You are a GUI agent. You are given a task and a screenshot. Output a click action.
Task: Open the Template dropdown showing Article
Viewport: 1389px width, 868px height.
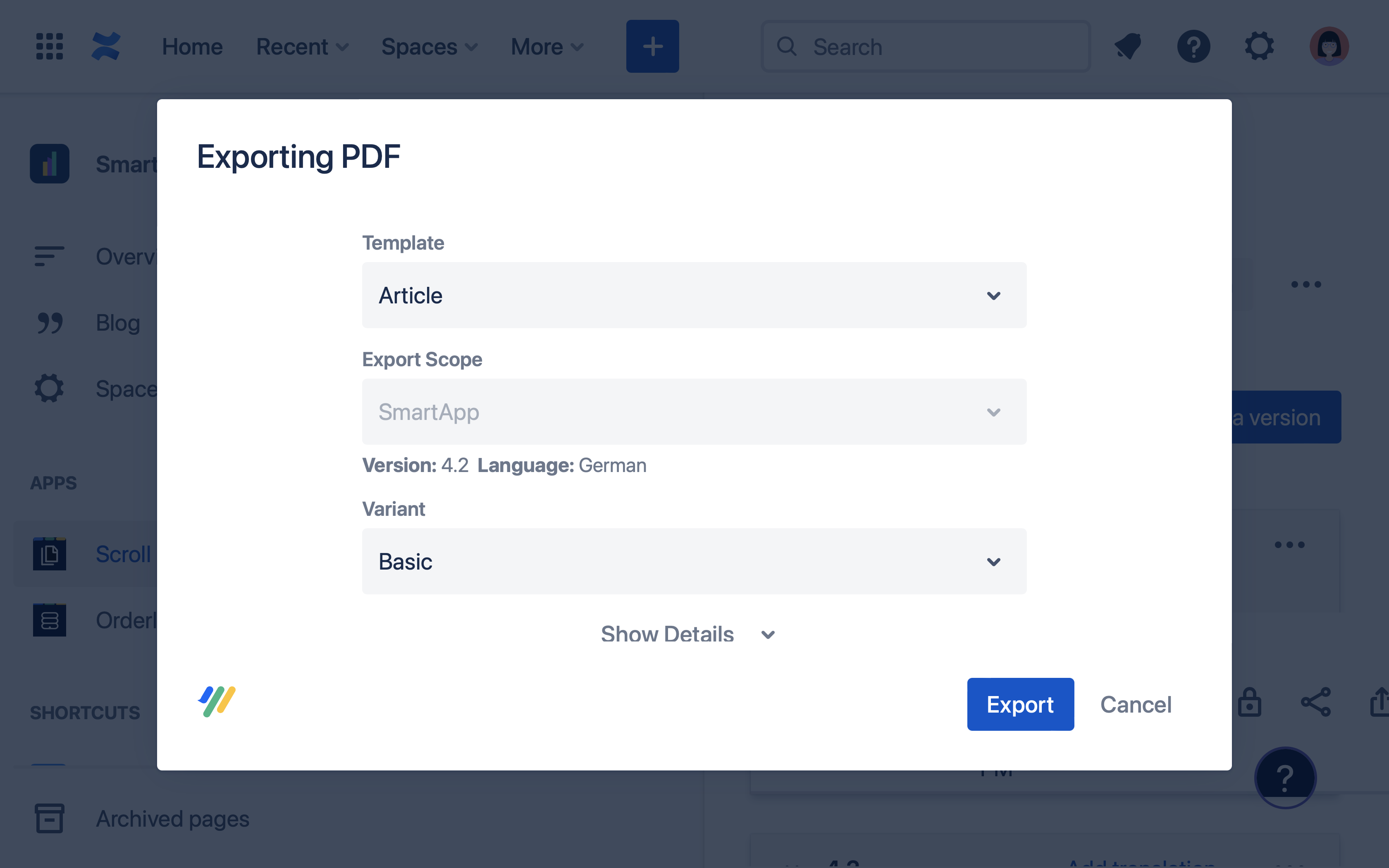[x=694, y=296]
